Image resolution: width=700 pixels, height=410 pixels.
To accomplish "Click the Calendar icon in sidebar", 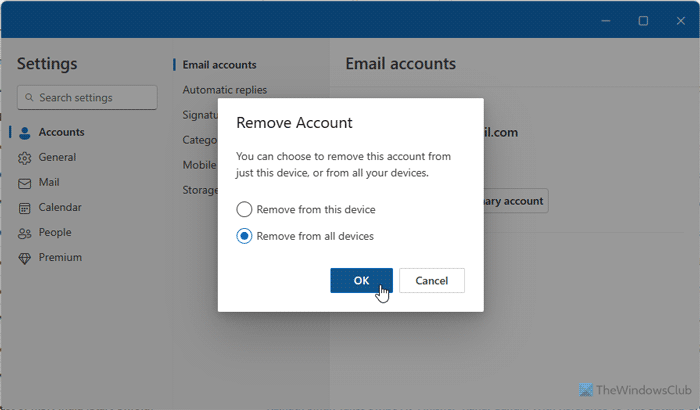I will coord(25,207).
